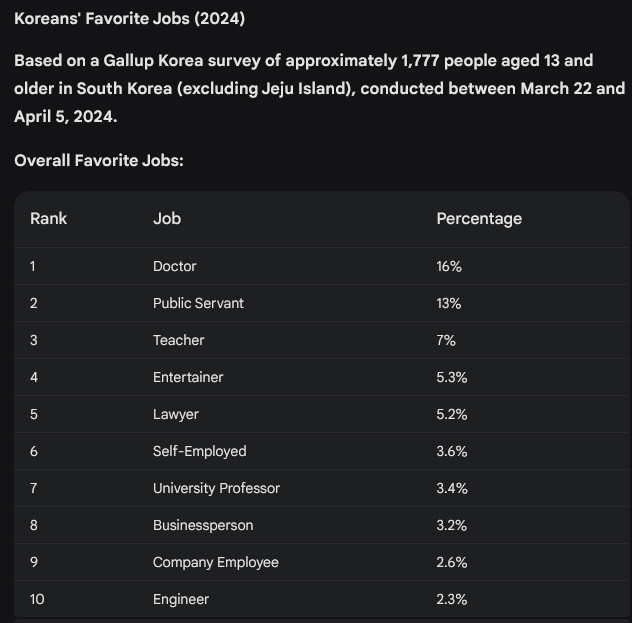Select the Doctor job cell
Viewport: 632px width, 623px height.
pyautogui.click(x=175, y=266)
